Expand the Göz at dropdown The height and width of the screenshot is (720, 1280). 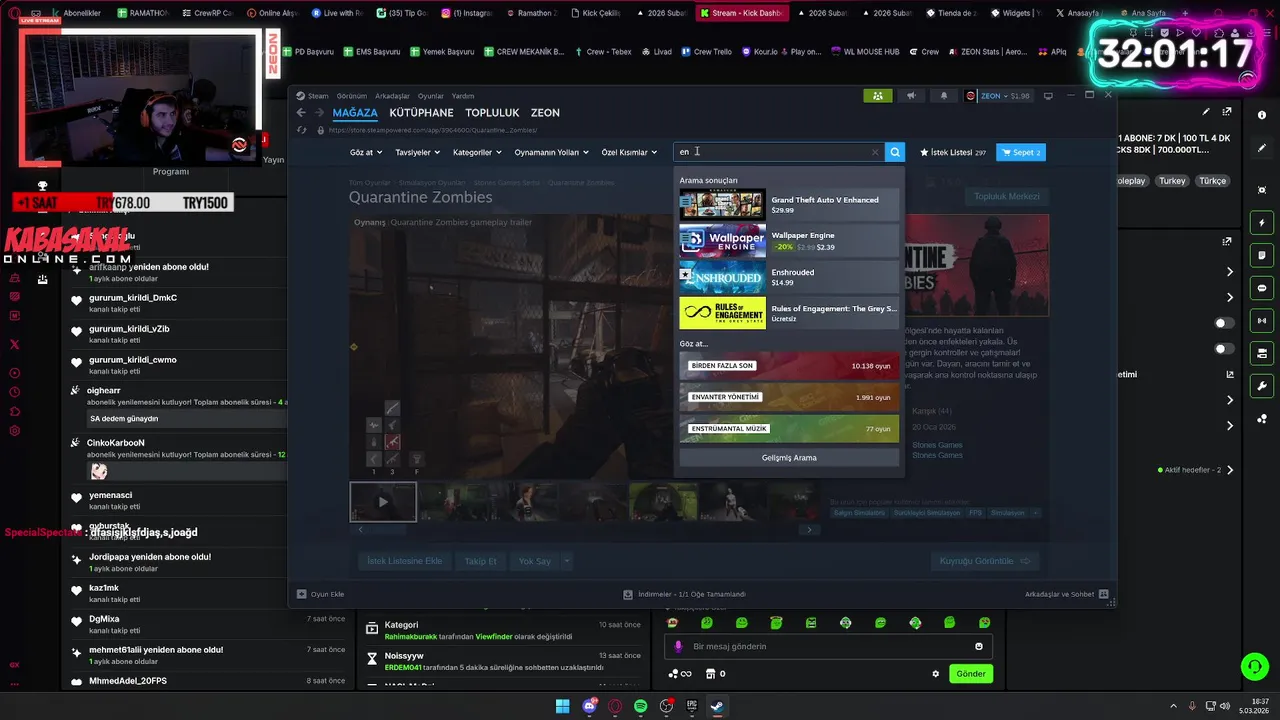point(365,152)
